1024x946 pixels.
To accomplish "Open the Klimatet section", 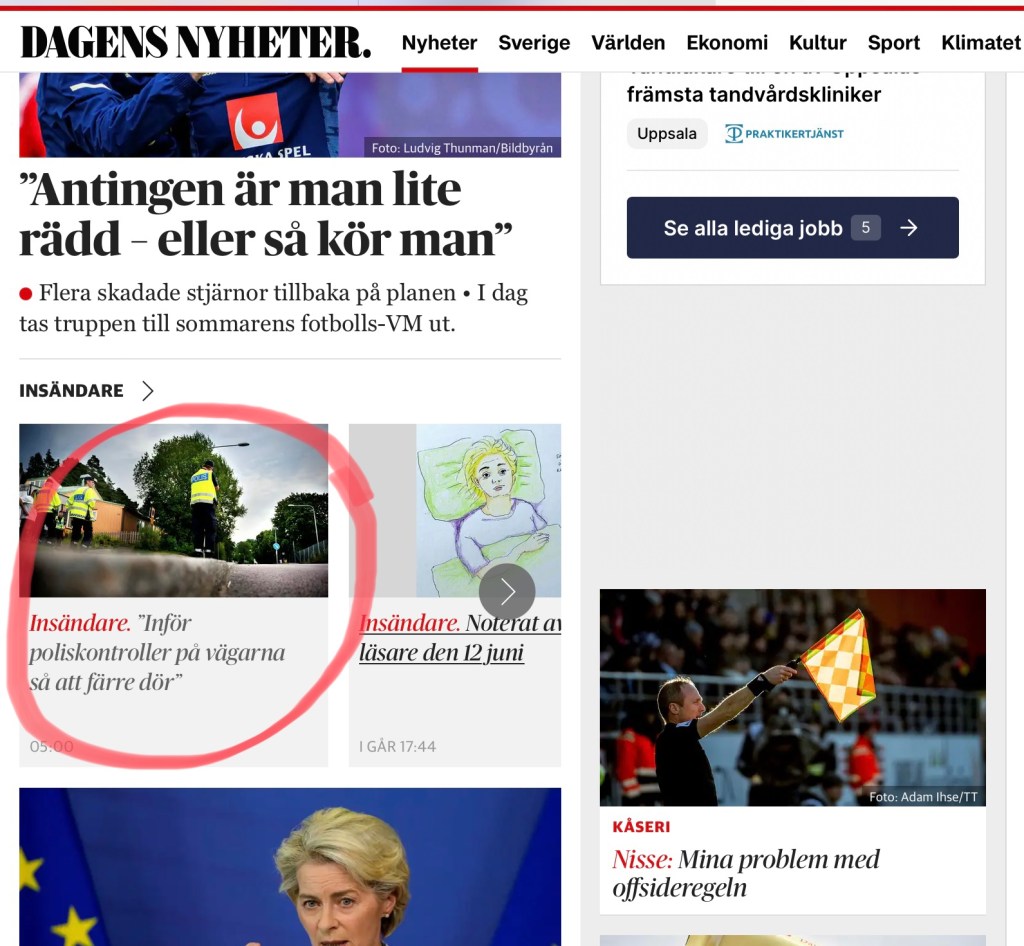I will (x=981, y=43).
